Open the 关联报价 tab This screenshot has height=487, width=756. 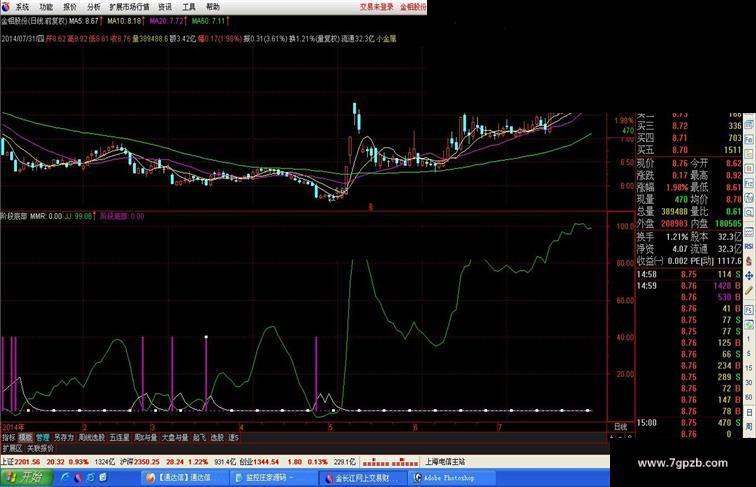pos(40,448)
